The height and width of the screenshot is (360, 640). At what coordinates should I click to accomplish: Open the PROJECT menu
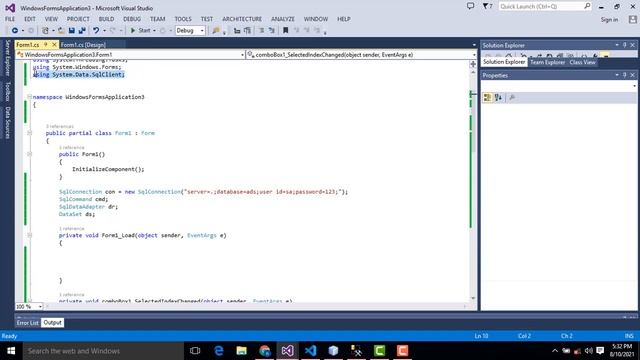[78, 19]
